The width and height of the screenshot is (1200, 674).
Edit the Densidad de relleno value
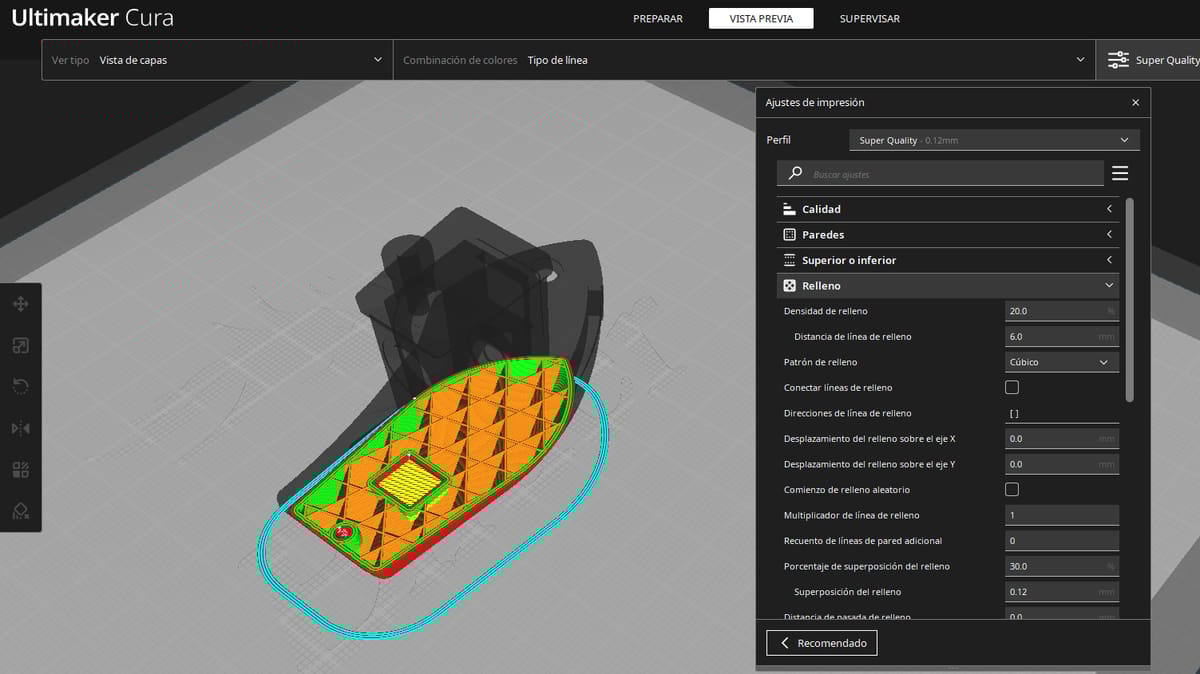click(1061, 311)
